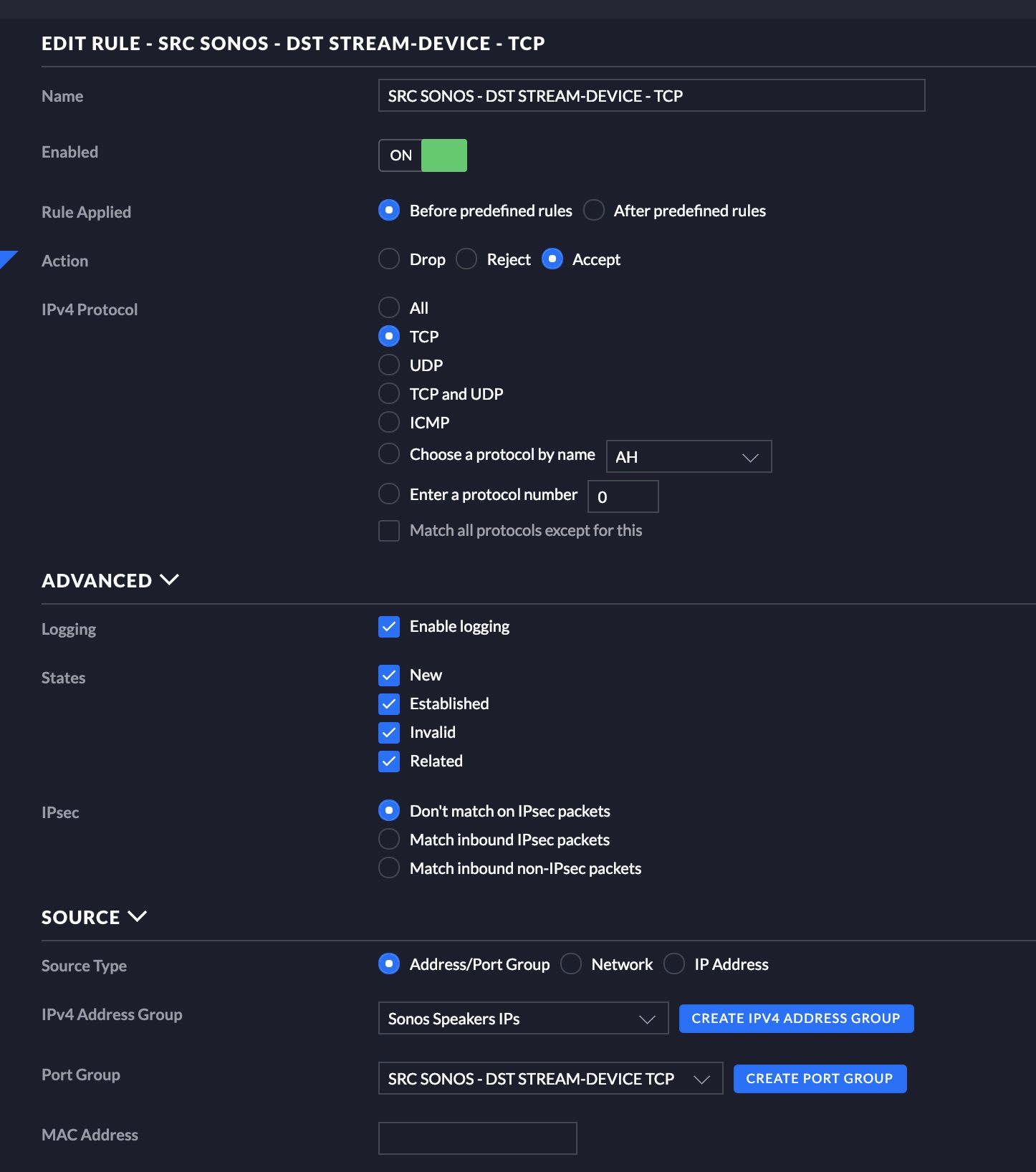Screen dimensions: 1036x1172
Task: Choose ICMP protocol radio button
Action: [x=389, y=423]
